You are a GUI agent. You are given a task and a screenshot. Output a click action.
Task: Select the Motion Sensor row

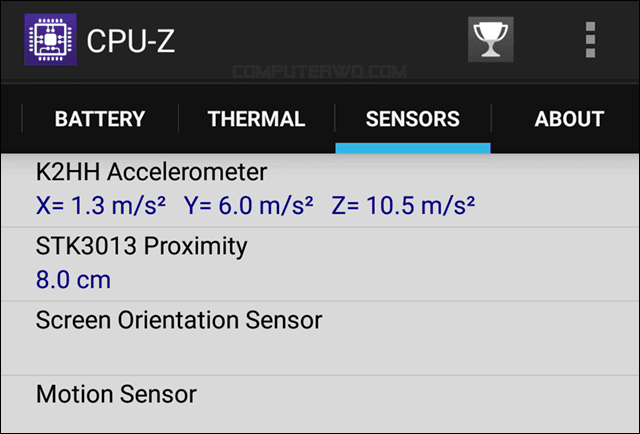(320, 405)
